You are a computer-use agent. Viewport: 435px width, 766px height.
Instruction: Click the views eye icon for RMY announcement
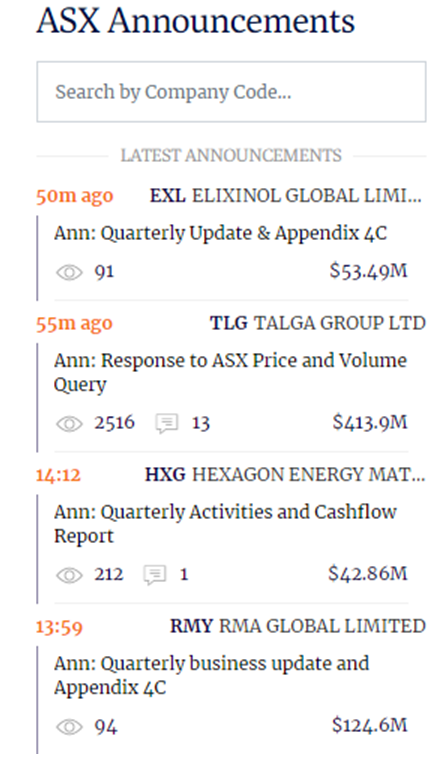(69, 727)
